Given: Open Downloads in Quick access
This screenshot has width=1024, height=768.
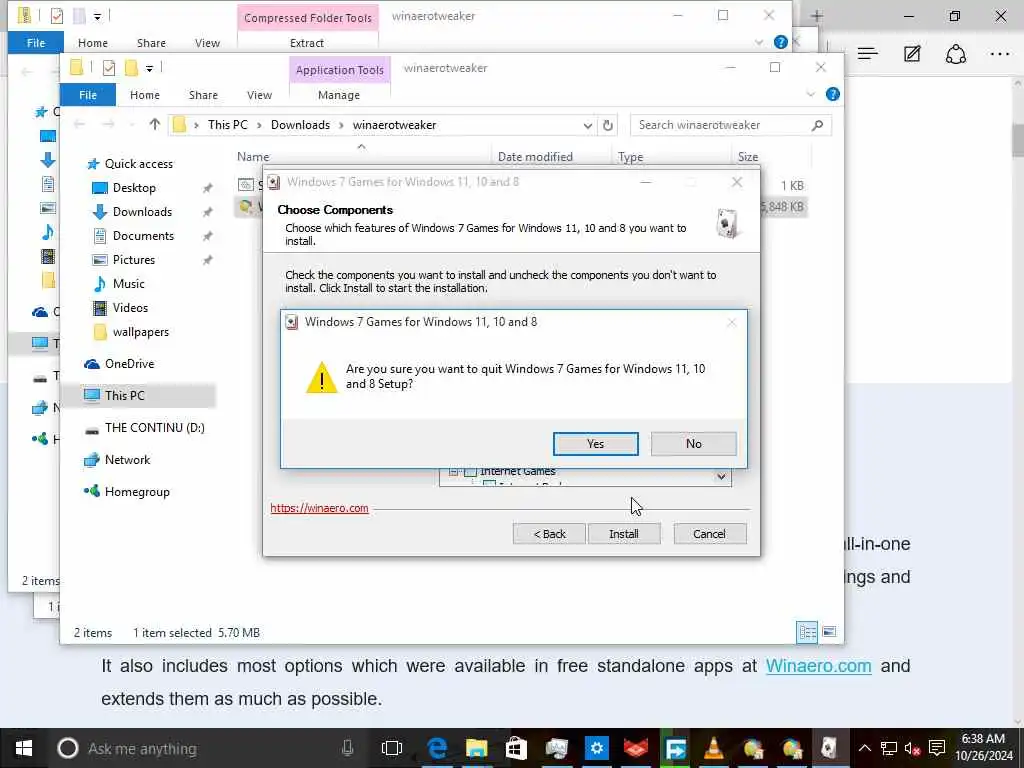Looking at the screenshot, I should [142, 212].
